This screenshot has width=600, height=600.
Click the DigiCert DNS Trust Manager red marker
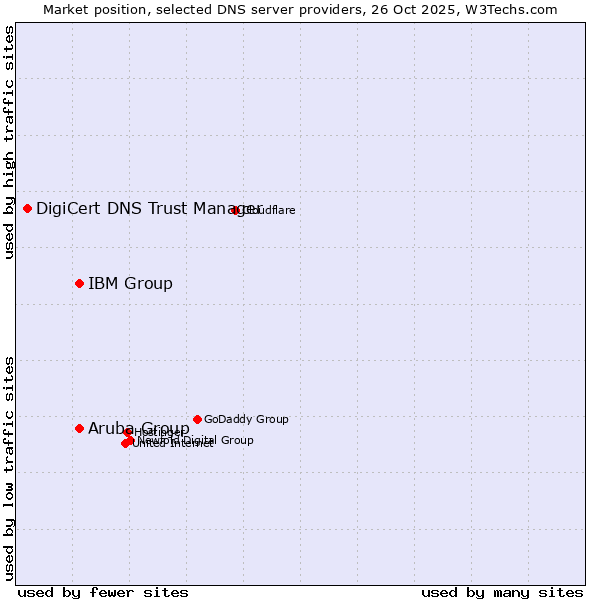tap(27, 208)
